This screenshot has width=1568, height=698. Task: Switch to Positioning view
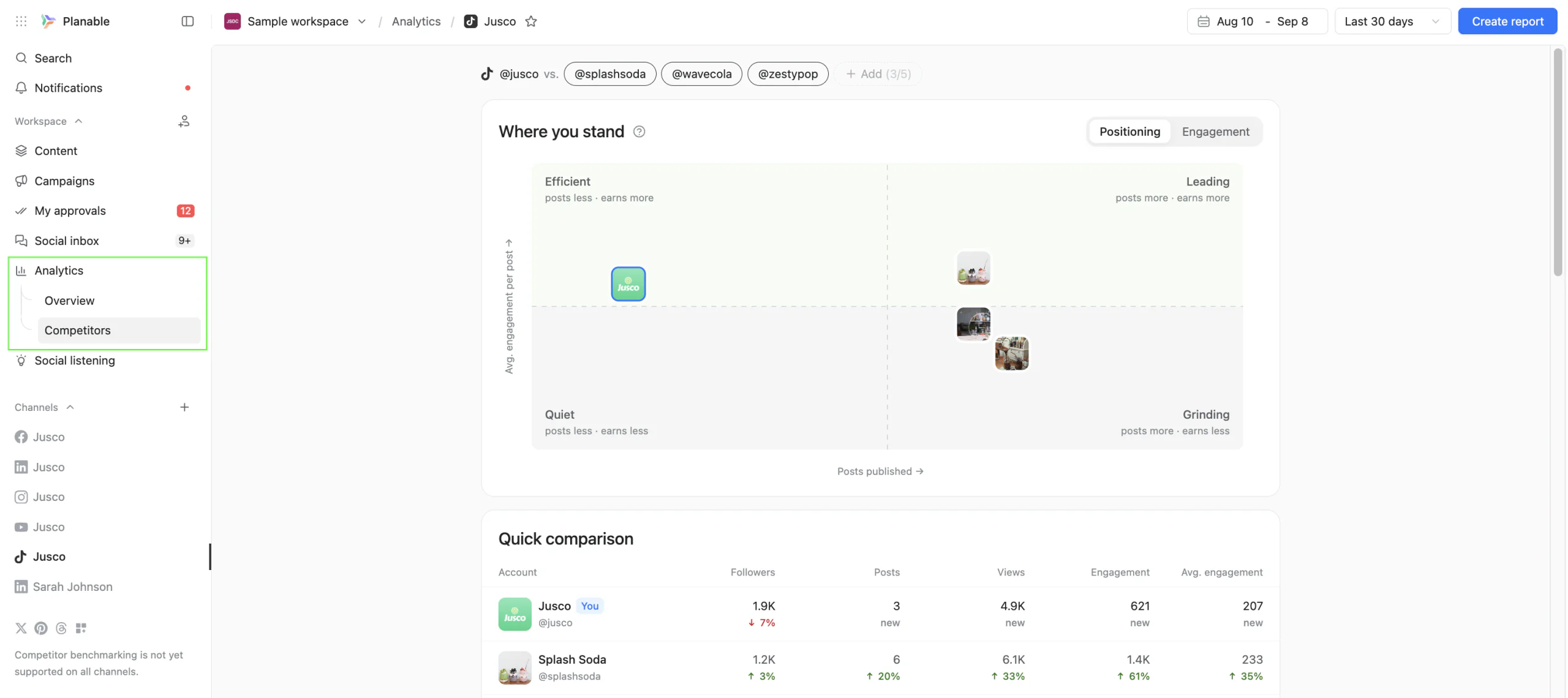pos(1129,132)
